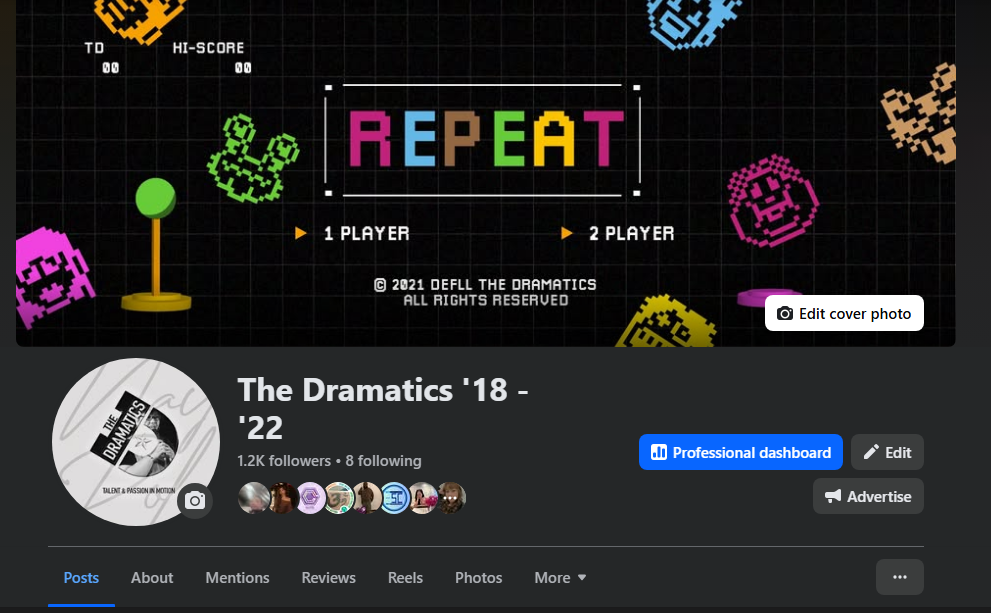Click the Advertise megaphone button

pyautogui.click(x=868, y=496)
